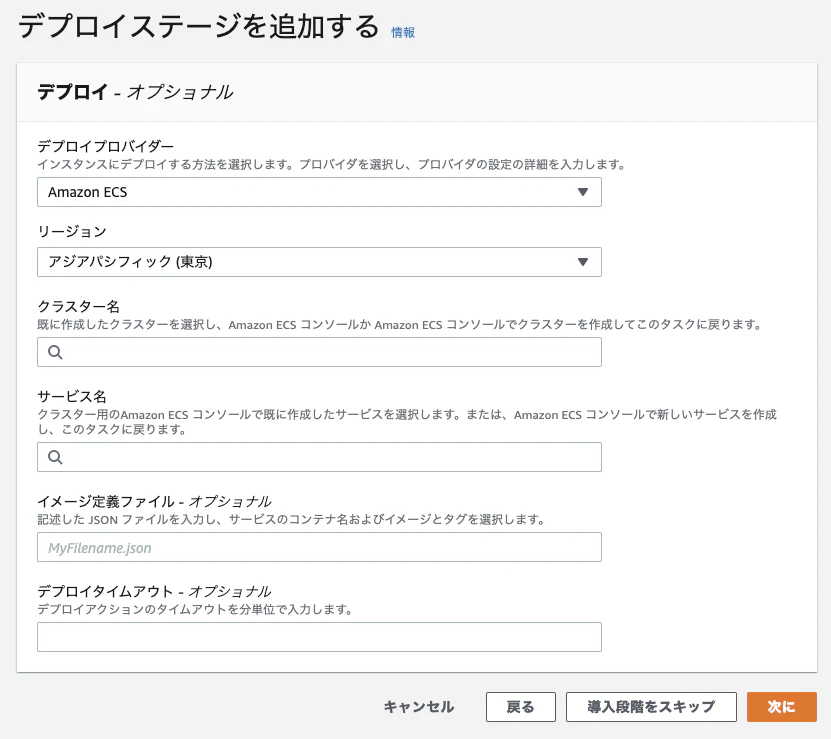Go back with the 戻る button
Image resolution: width=831 pixels, height=739 pixels.
tap(520, 707)
